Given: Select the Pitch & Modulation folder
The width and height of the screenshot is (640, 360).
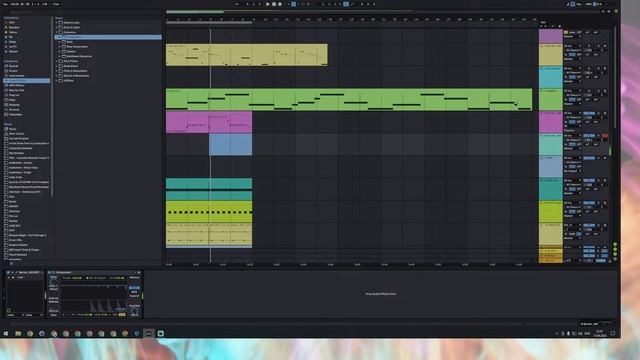Looking at the screenshot, I should click(x=76, y=71).
